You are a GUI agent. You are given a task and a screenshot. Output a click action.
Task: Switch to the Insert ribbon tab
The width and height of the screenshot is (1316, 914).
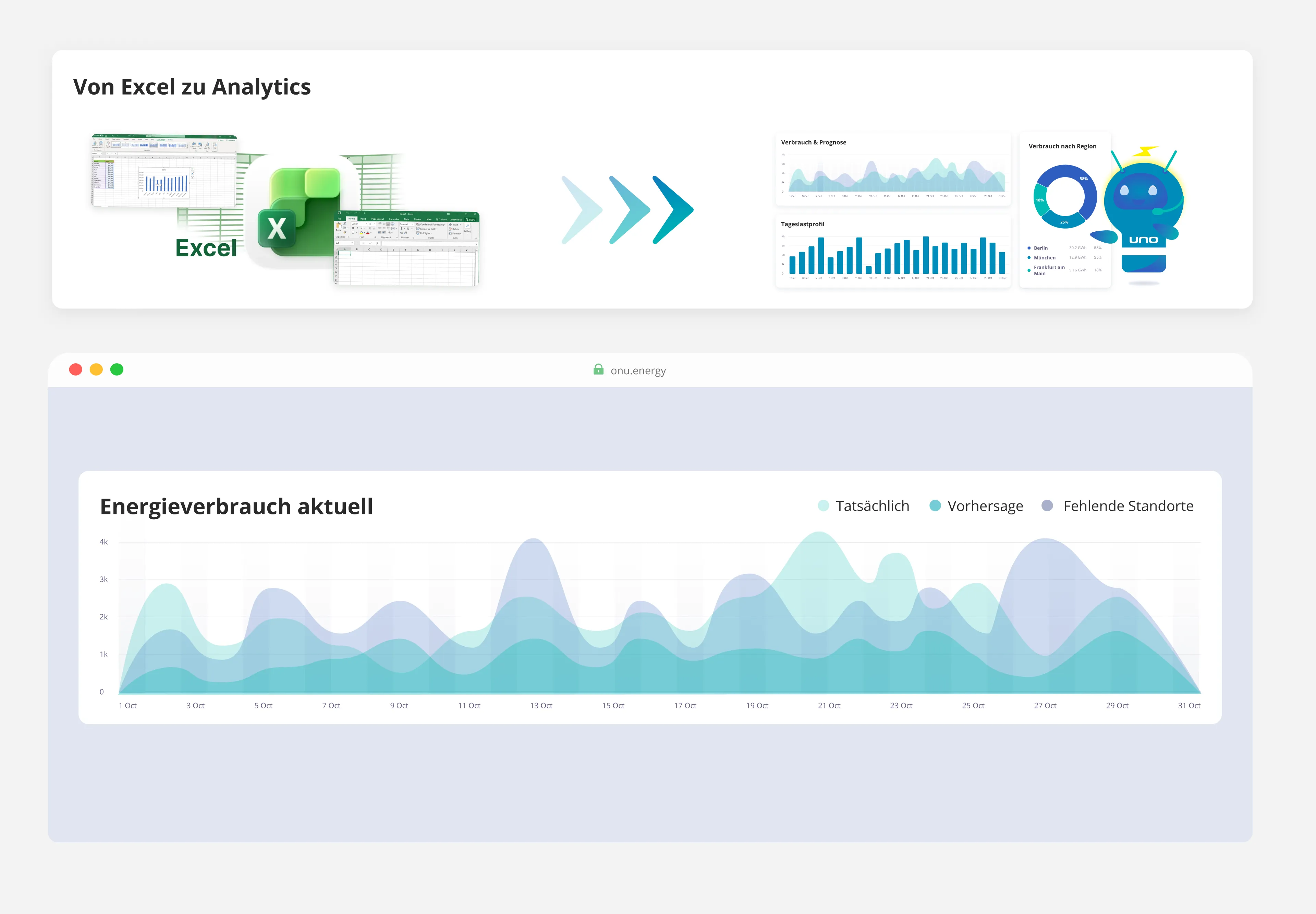point(364,219)
